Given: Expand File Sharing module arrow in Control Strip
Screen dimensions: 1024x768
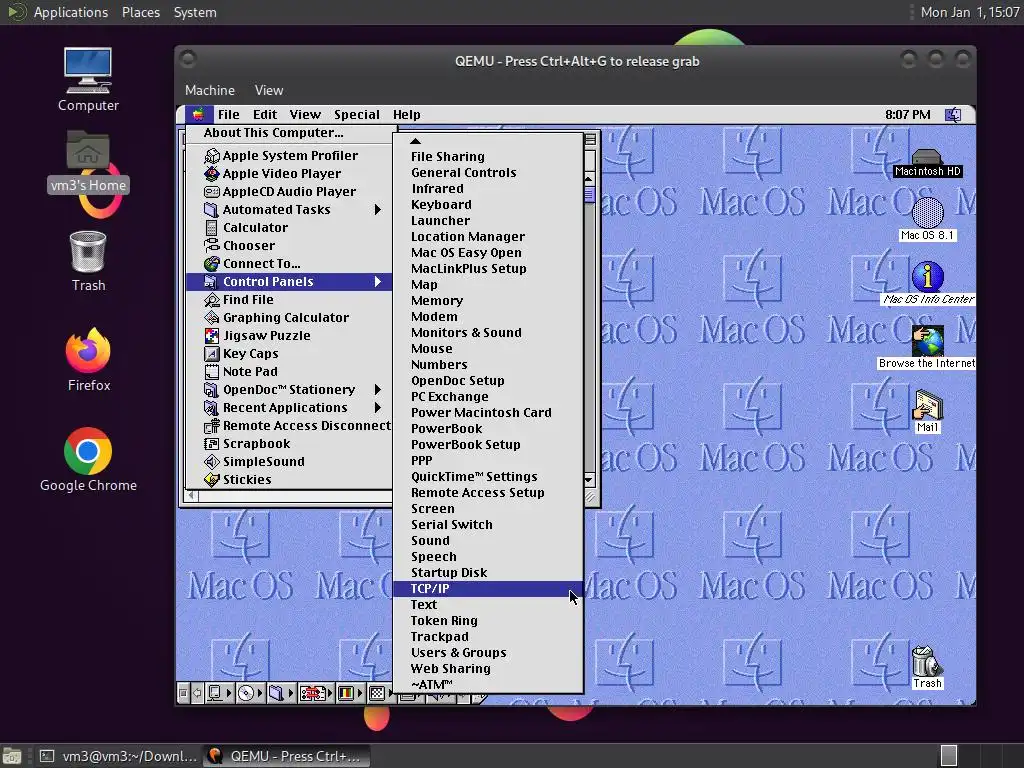Looking at the screenshot, I should coord(291,693).
